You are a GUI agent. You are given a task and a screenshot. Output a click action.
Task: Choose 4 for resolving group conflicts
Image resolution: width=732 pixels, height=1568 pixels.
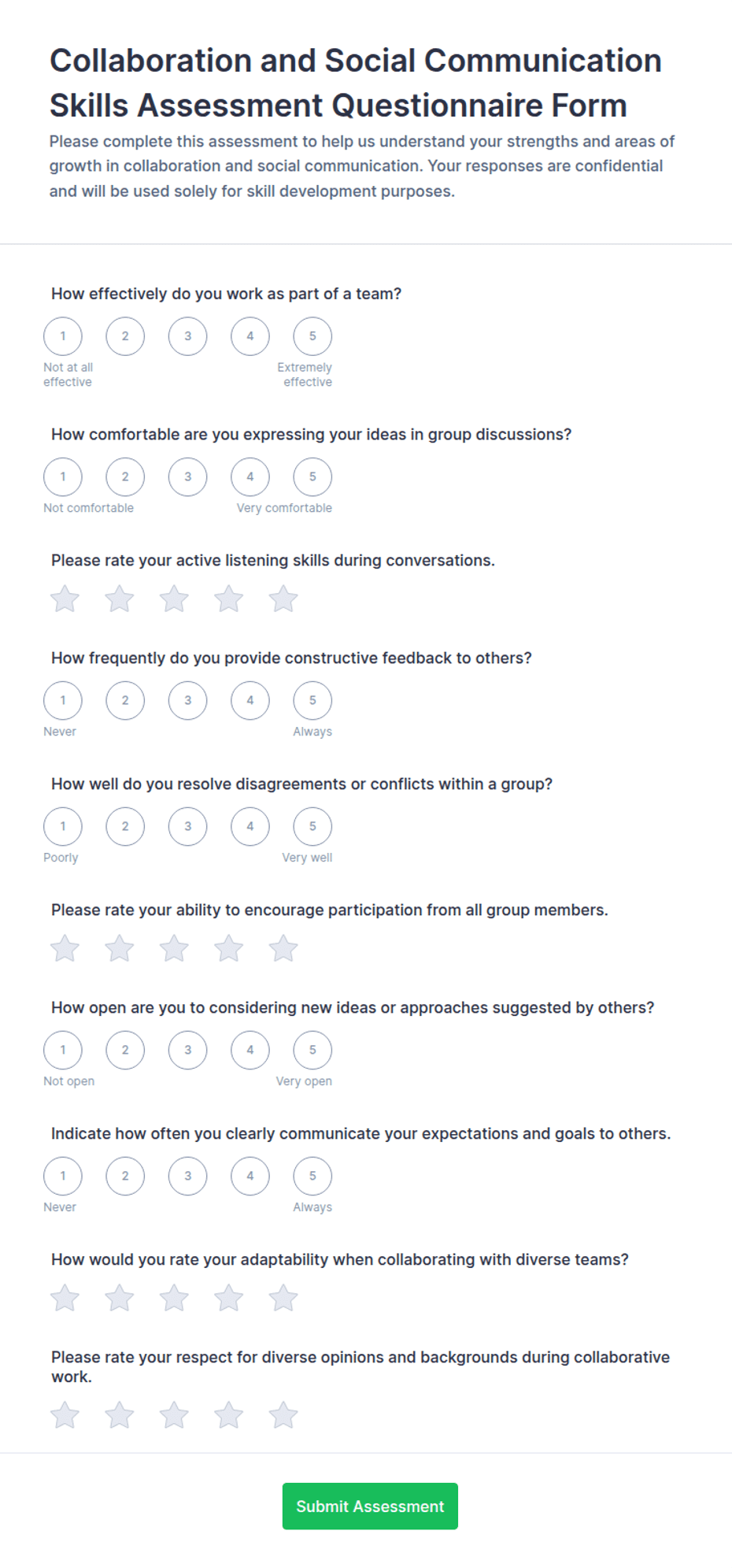[x=250, y=827]
